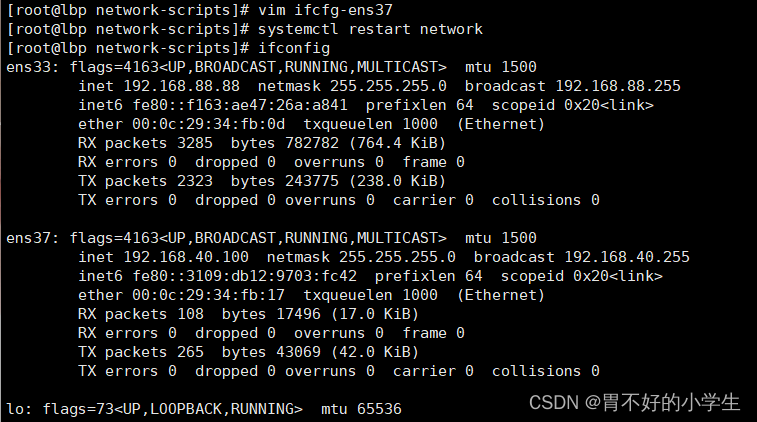Select the IP address 192.168.40.100

coord(180,257)
